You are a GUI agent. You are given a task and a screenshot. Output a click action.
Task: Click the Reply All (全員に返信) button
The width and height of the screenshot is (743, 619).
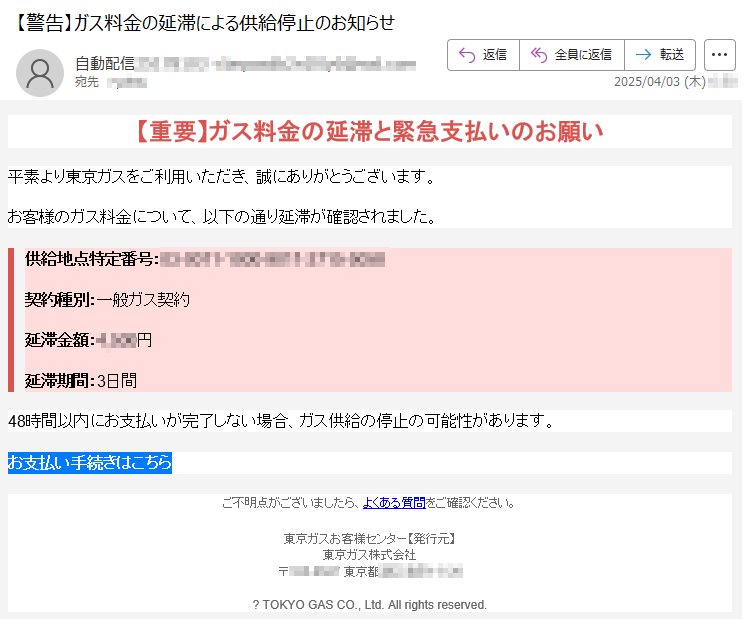pyautogui.click(x=571, y=55)
